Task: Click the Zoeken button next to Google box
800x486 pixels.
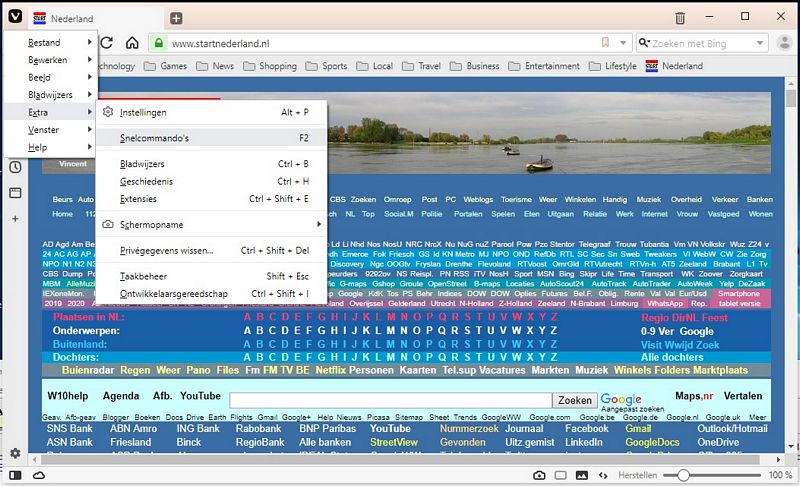Action: coord(574,400)
